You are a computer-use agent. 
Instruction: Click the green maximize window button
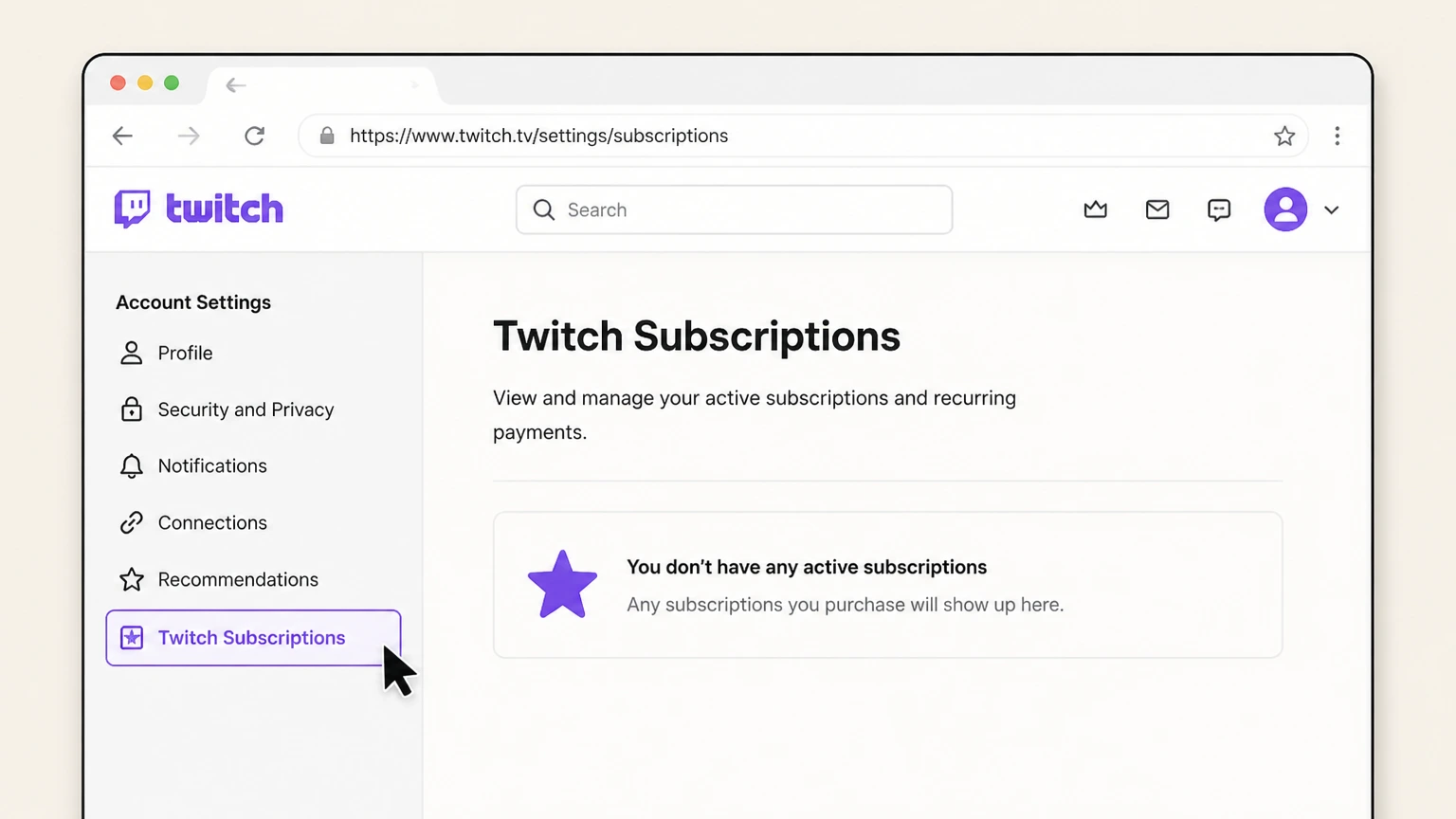coord(172,83)
